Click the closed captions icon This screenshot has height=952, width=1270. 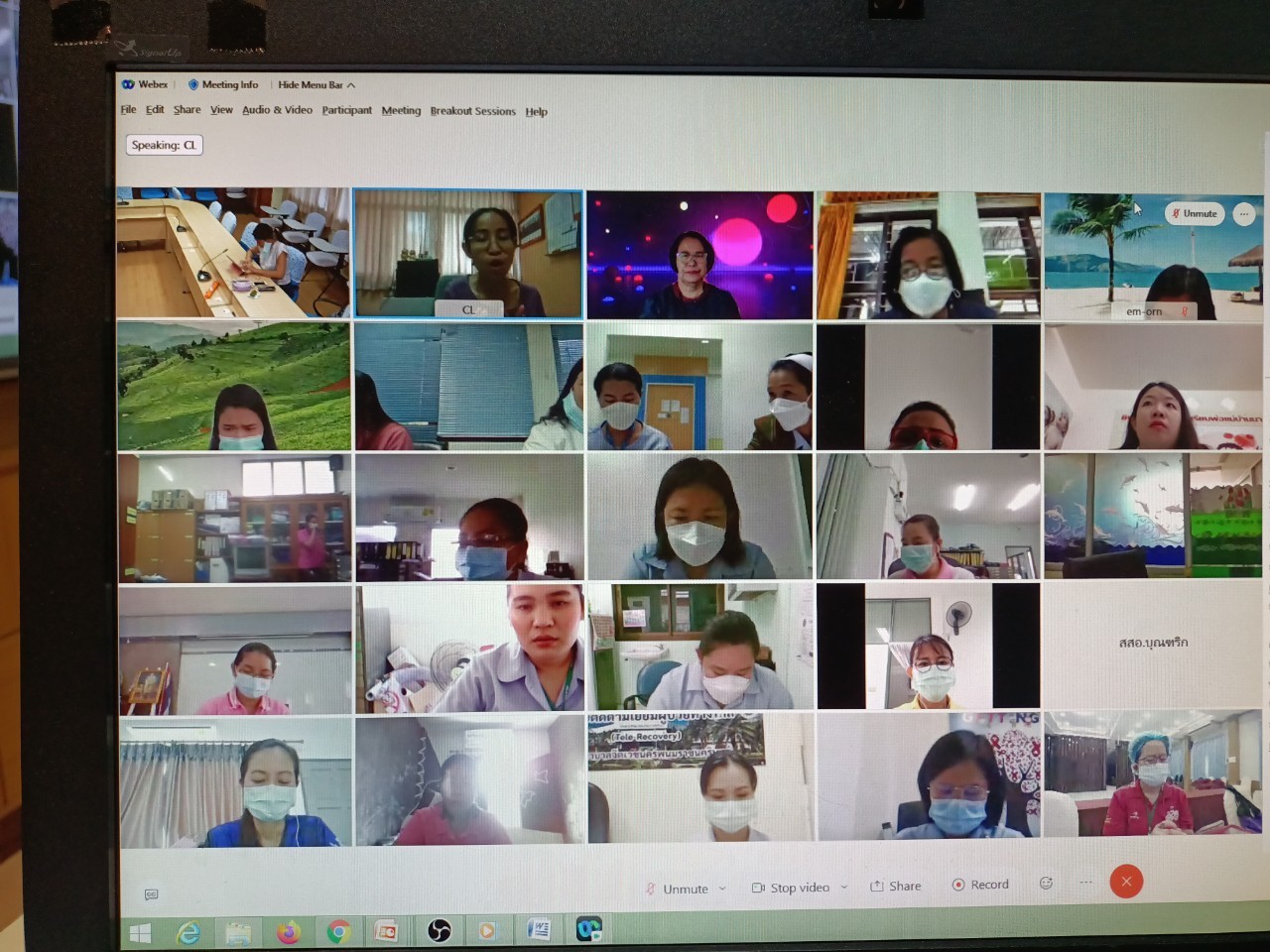click(151, 894)
